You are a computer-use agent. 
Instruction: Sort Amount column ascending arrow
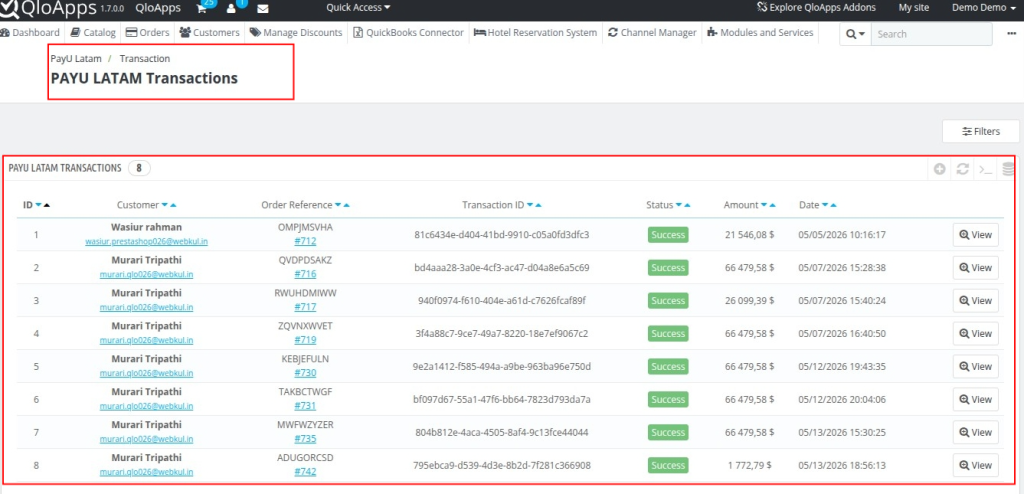(x=773, y=205)
